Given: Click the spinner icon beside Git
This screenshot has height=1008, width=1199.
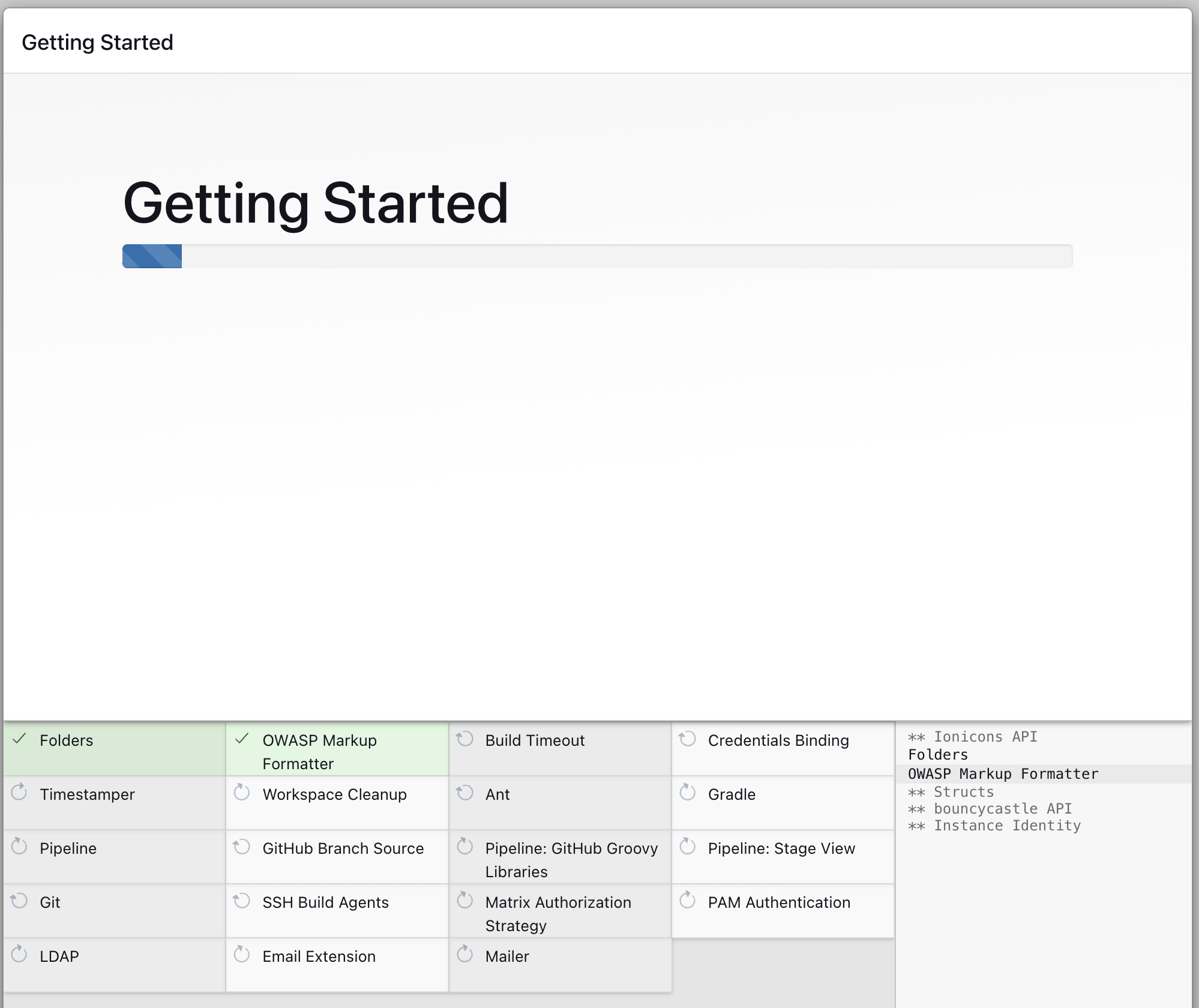Looking at the screenshot, I should coord(19,901).
